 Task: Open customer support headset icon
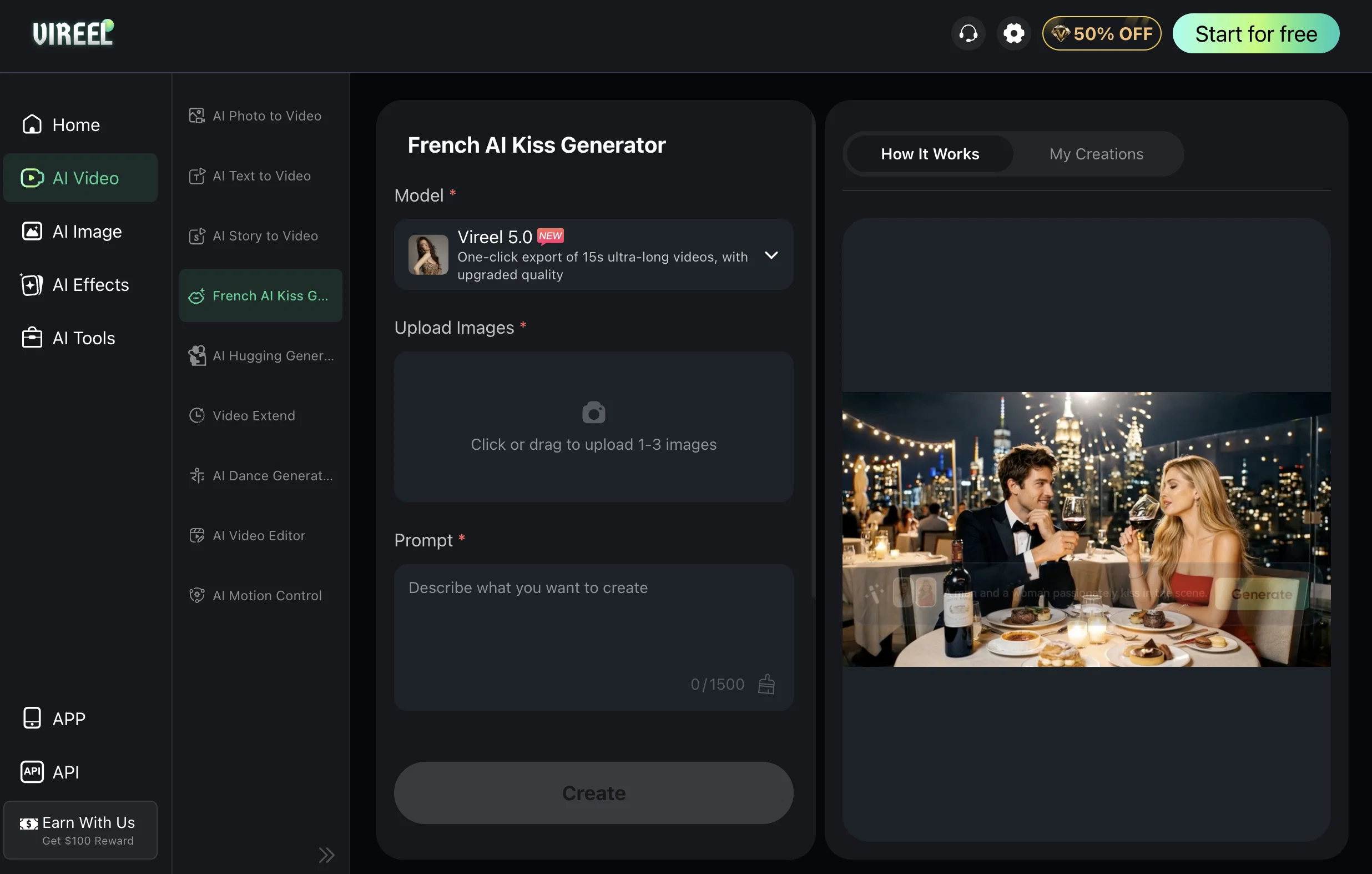[968, 34]
